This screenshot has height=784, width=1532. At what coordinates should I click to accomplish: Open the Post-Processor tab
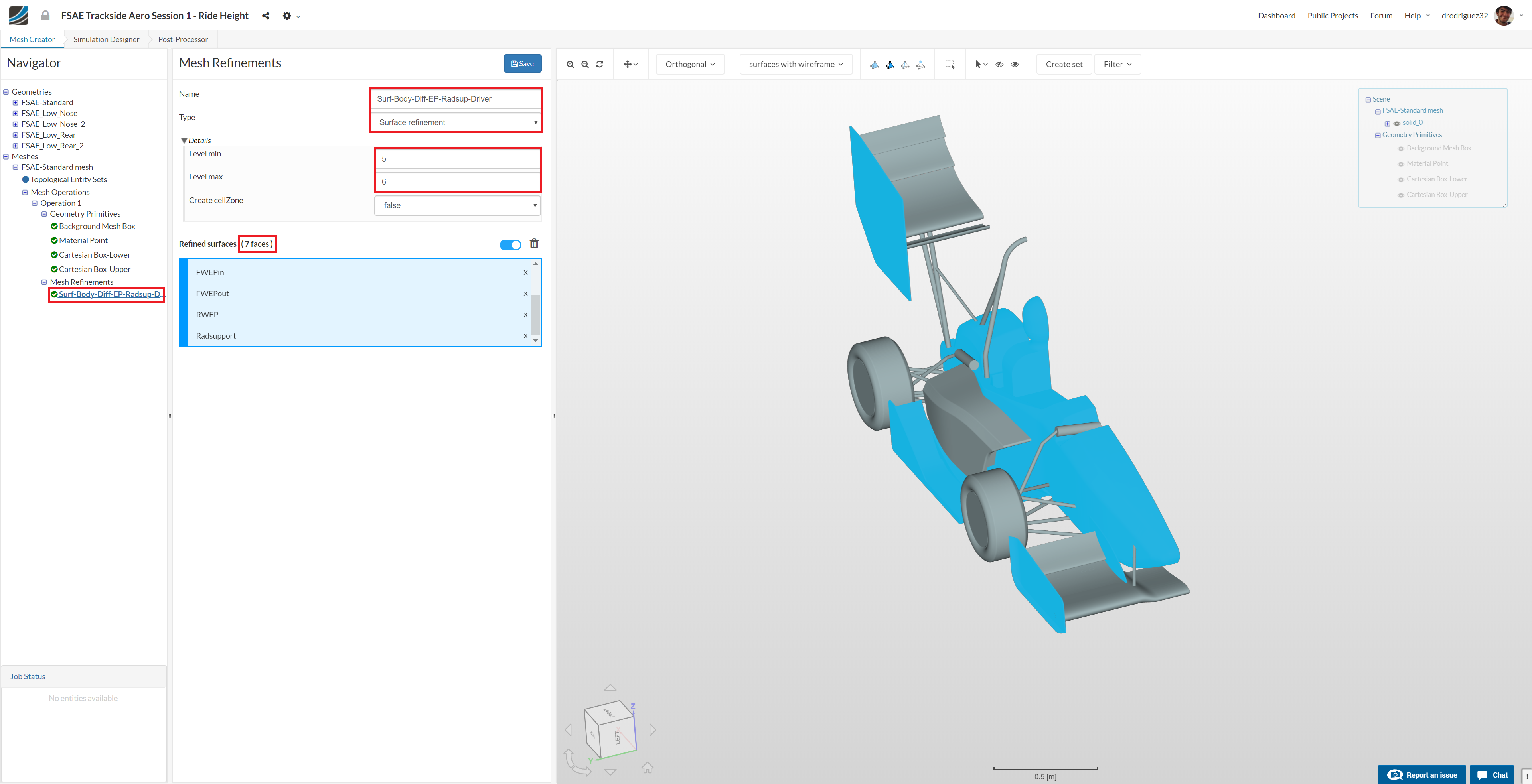[x=183, y=39]
